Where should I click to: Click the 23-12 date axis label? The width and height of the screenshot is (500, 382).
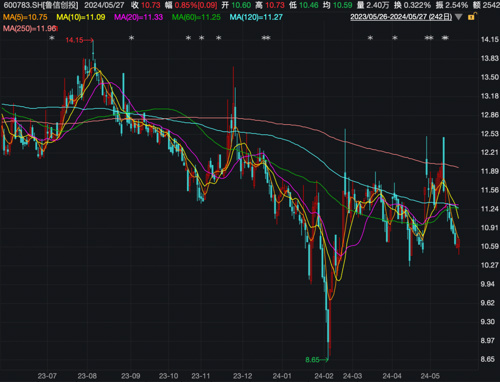pyautogui.click(x=243, y=376)
